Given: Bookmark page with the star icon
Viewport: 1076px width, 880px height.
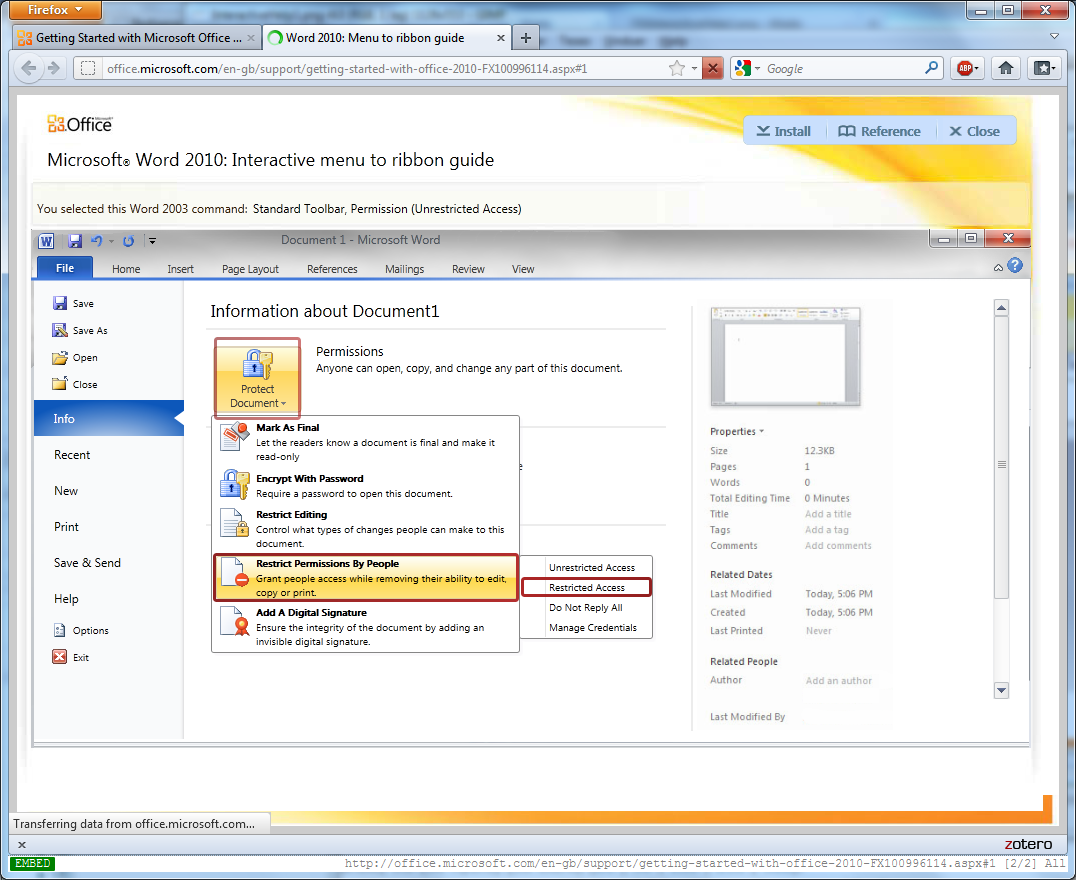Looking at the screenshot, I should coord(677,68).
